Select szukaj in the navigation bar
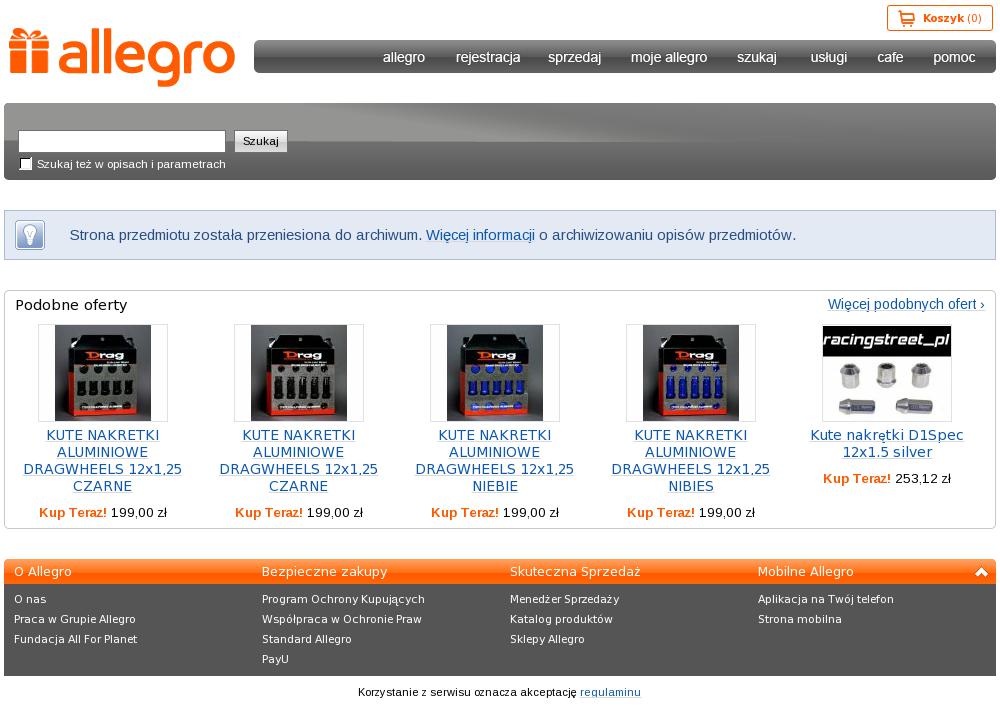The height and width of the screenshot is (712, 1000). 757,57
